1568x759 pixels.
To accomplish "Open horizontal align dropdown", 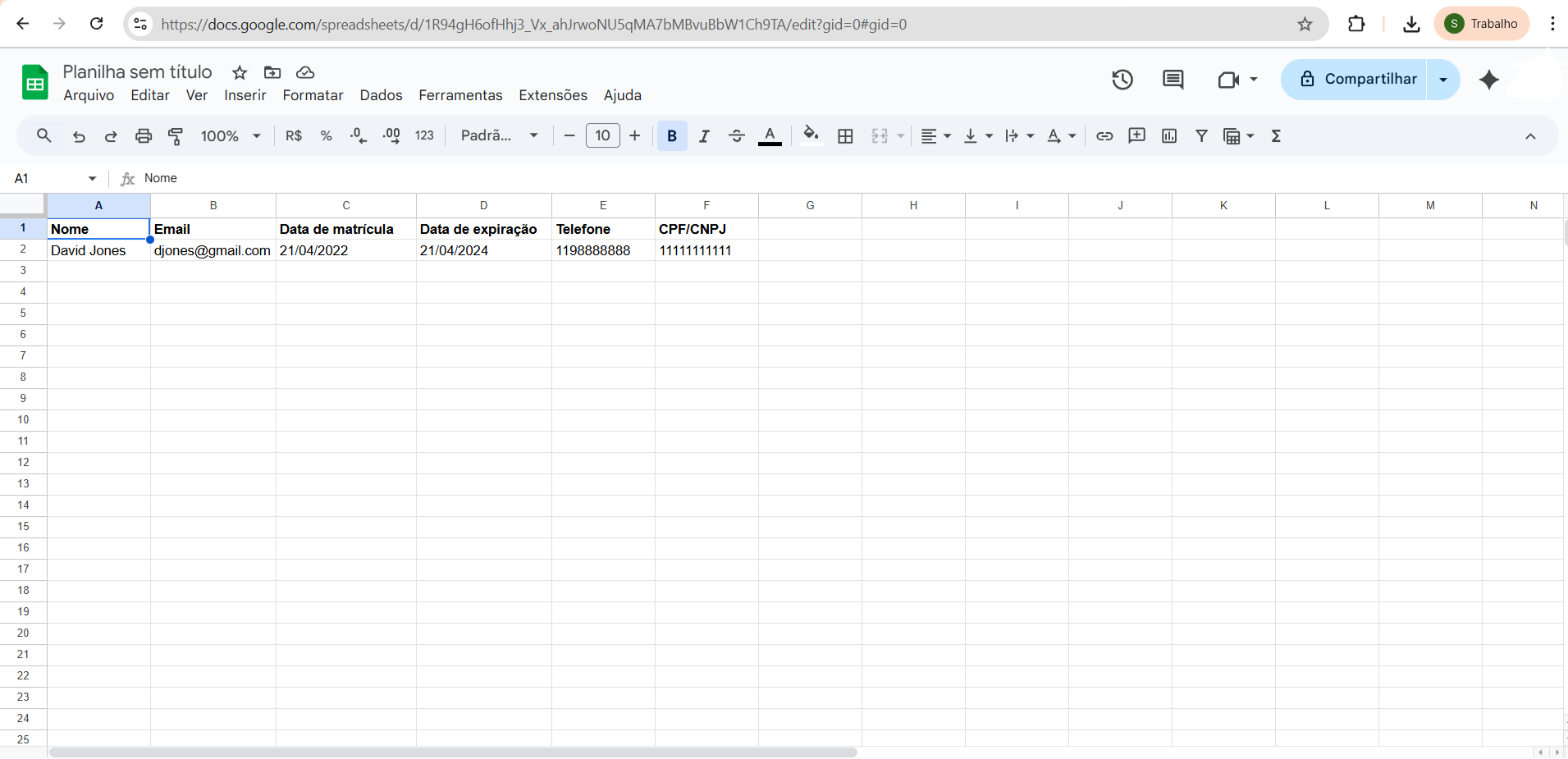I will [935, 136].
